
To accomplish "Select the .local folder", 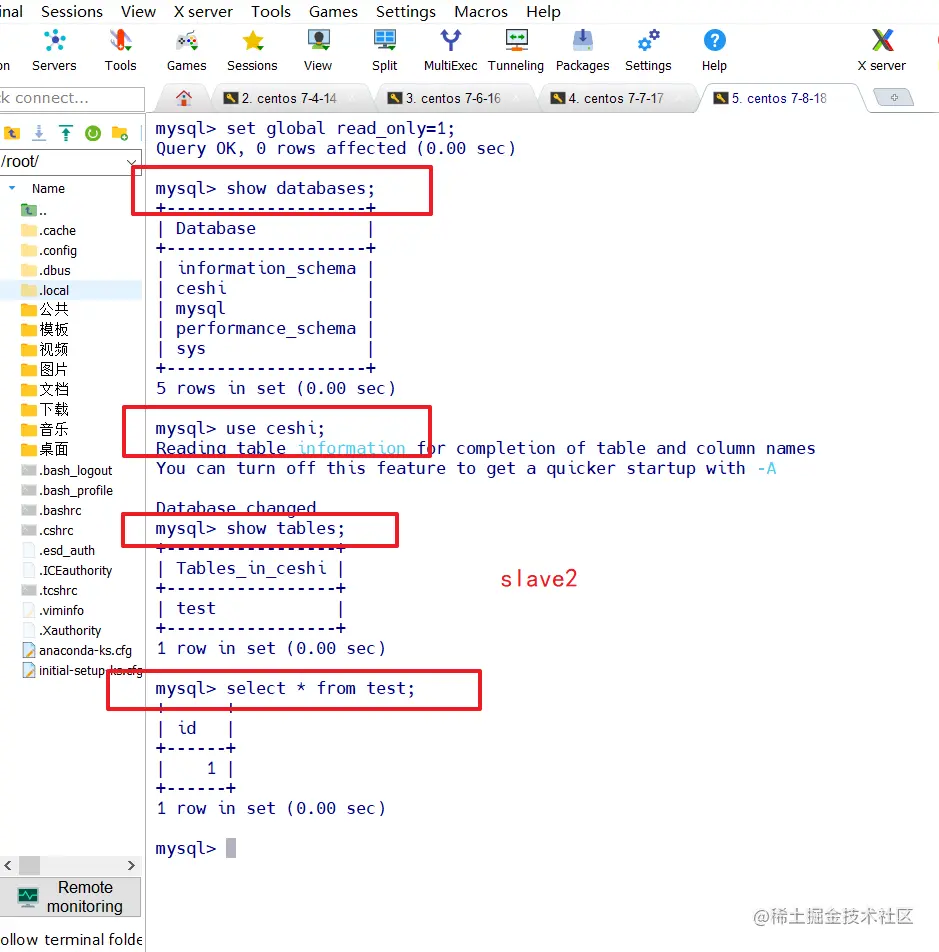I will 71,290.
